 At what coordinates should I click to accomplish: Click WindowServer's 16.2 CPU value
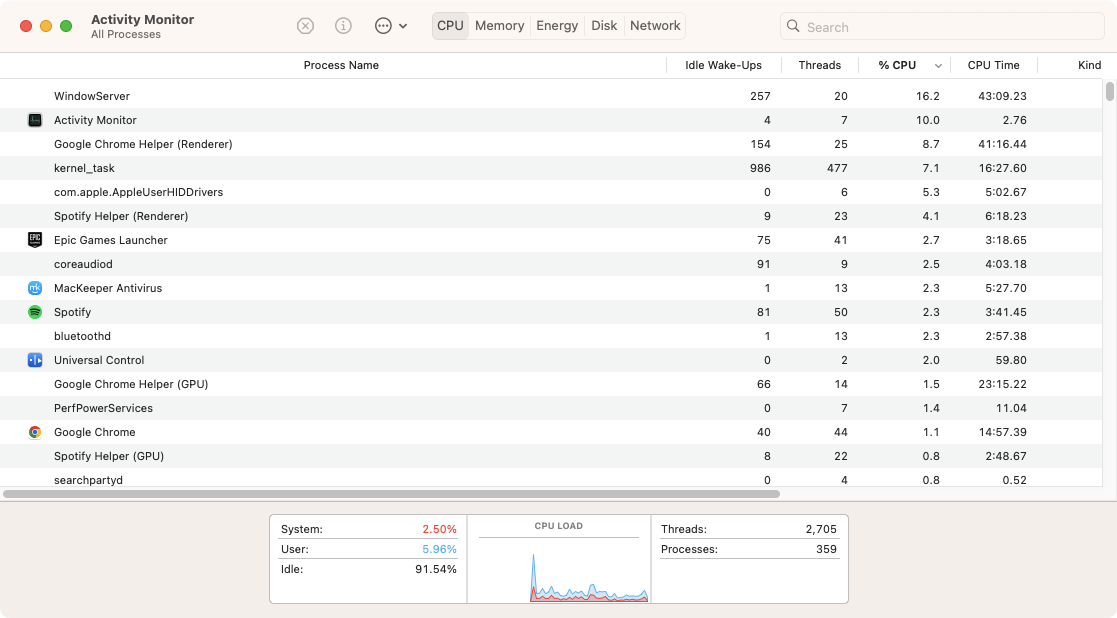click(x=928, y=96)
